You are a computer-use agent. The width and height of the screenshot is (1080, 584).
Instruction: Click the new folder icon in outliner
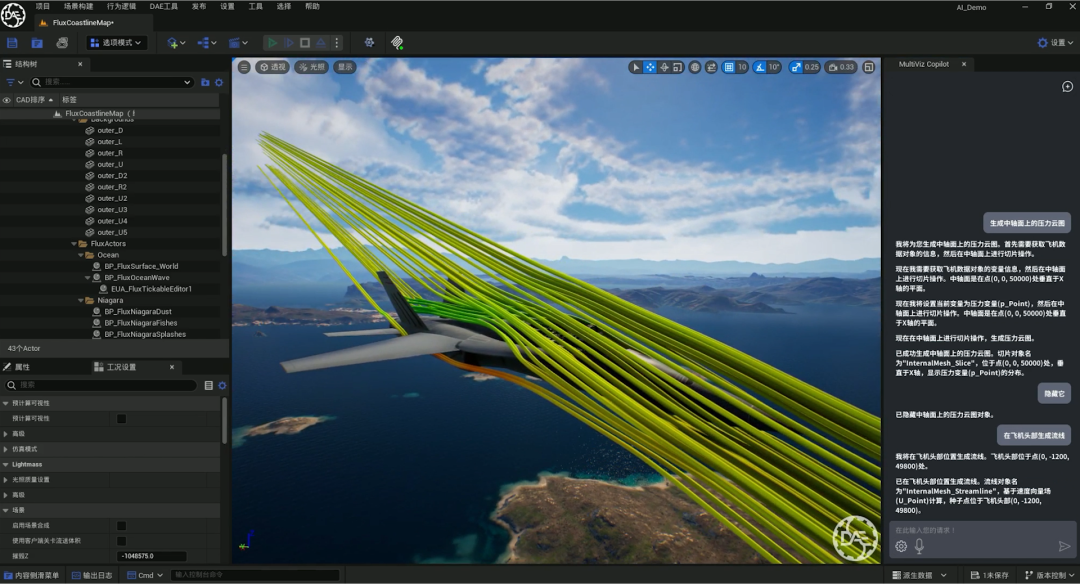205,82
